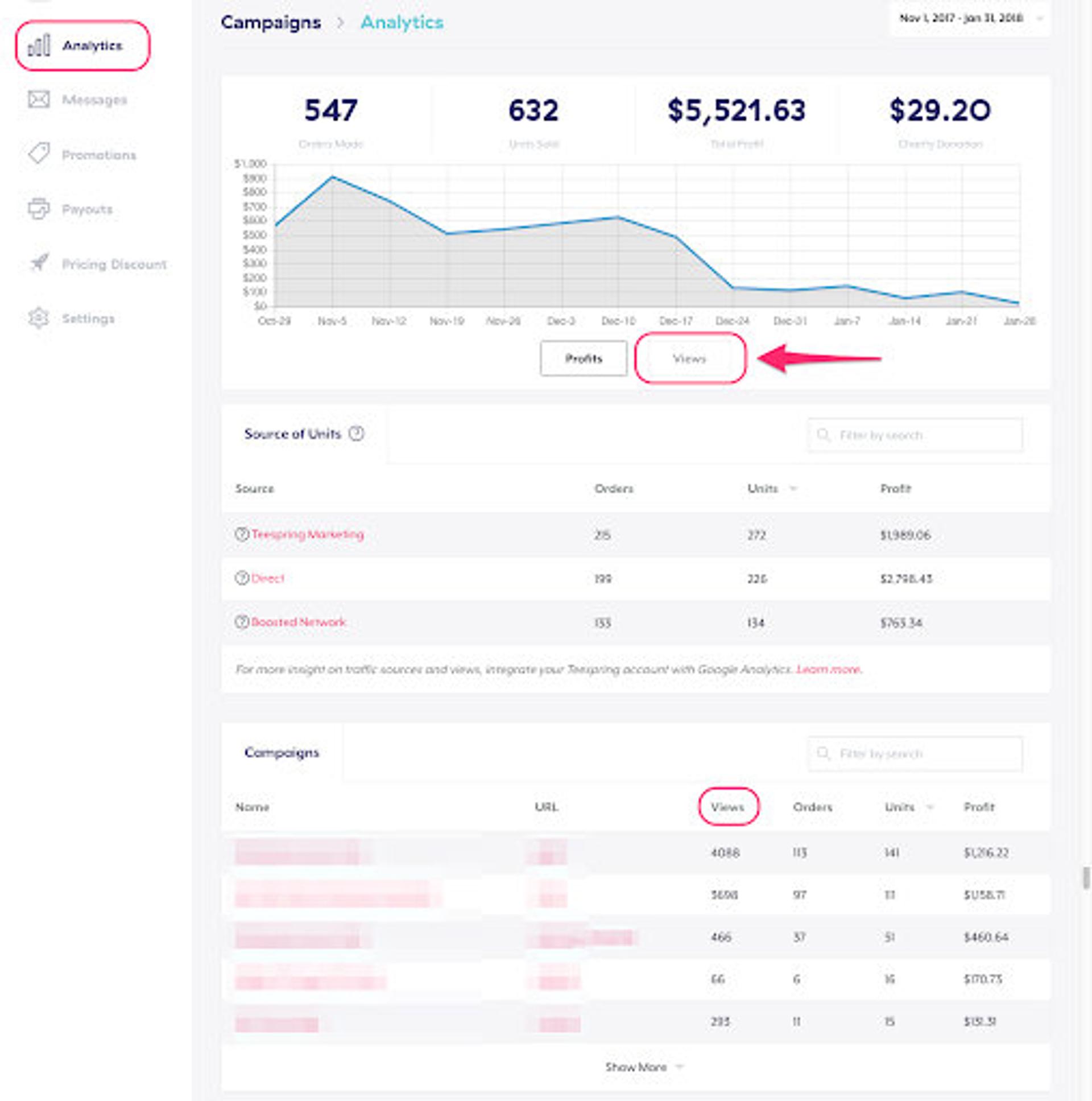Open Messages envelope icon
The width and height of the screenshot is (1092, 1101).
coord(39,100)
